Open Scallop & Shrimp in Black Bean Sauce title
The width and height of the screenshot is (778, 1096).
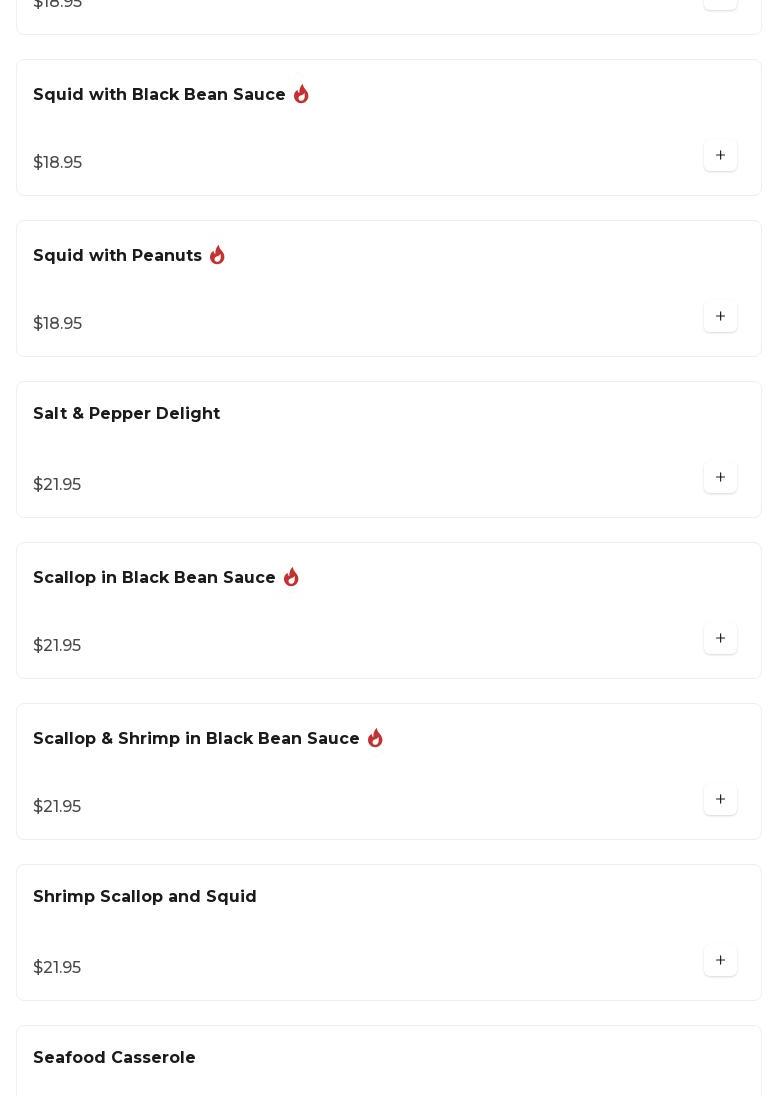(x=196, y=739)
